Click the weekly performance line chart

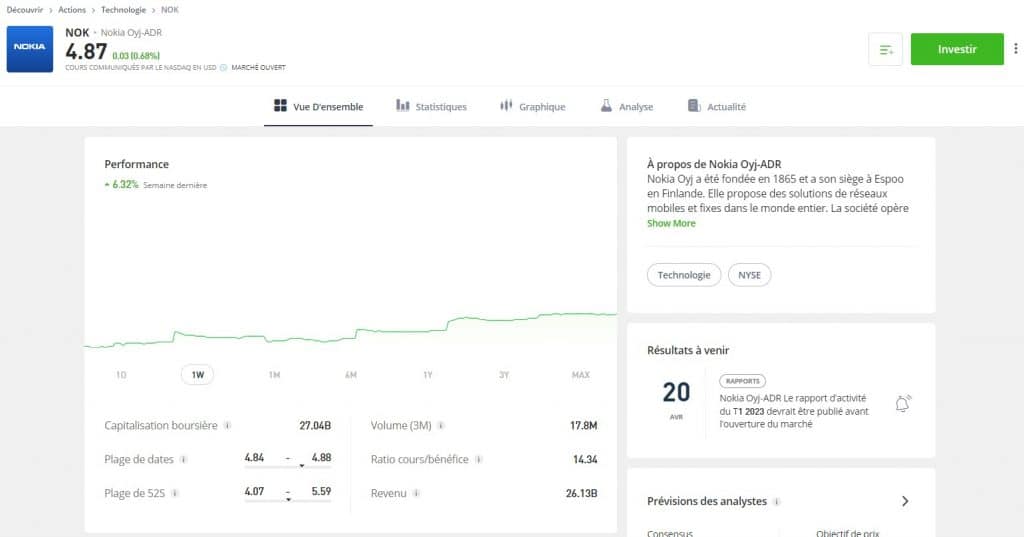351,330
